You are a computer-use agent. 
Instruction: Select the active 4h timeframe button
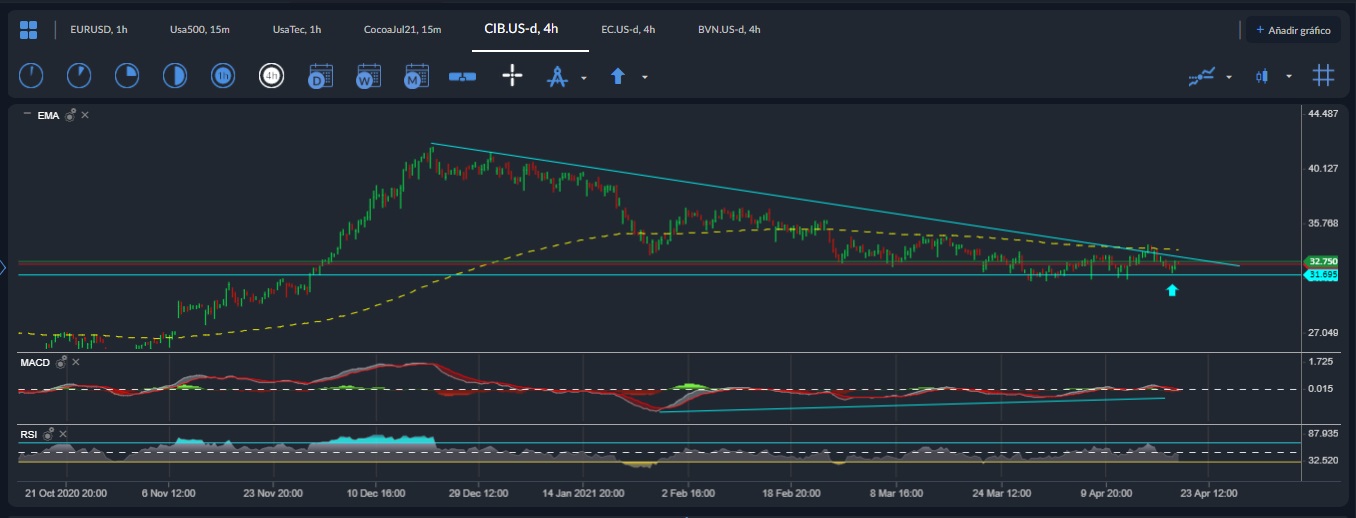[270, 76]
